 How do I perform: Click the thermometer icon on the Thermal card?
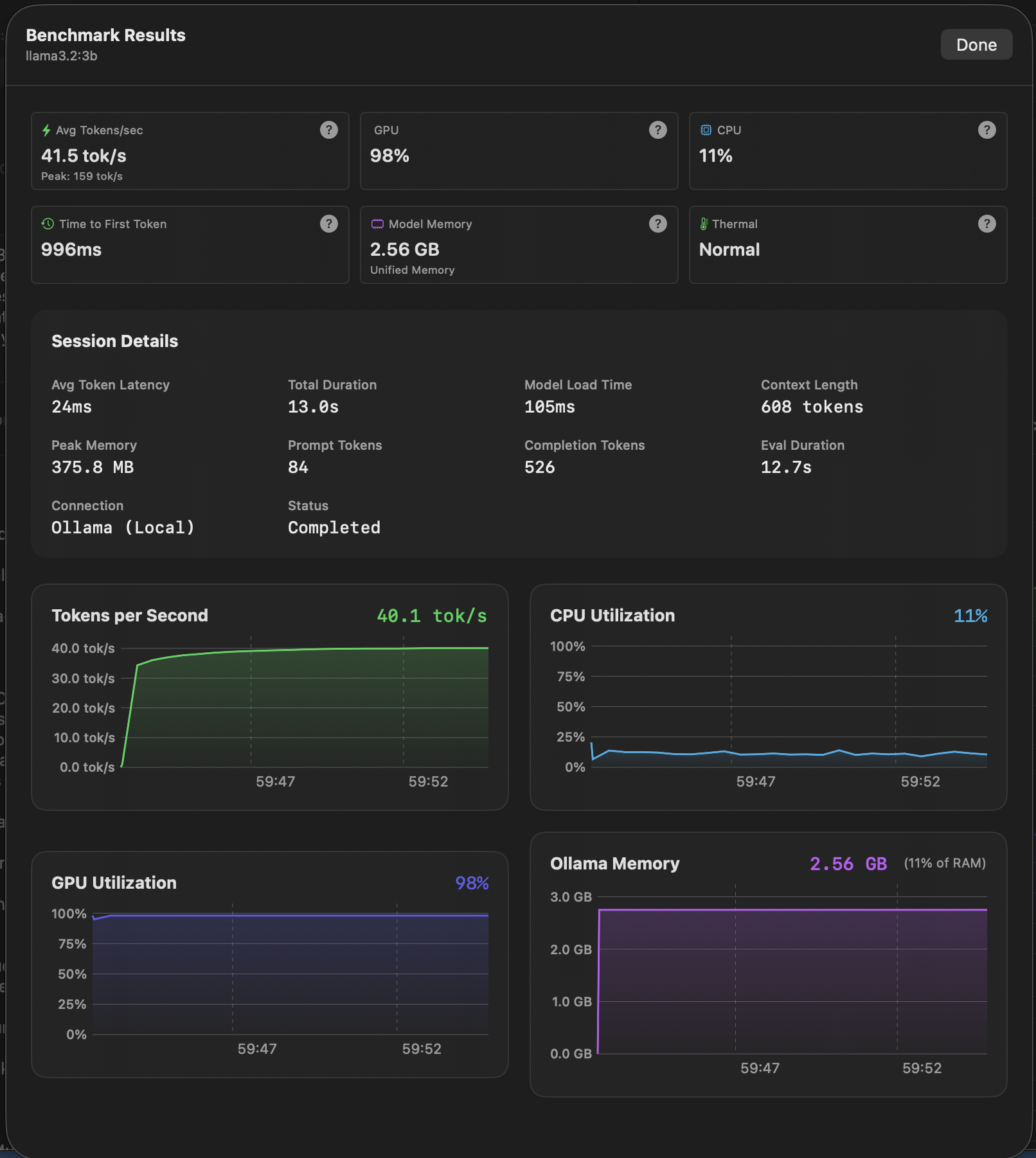[x=704, y=224]
